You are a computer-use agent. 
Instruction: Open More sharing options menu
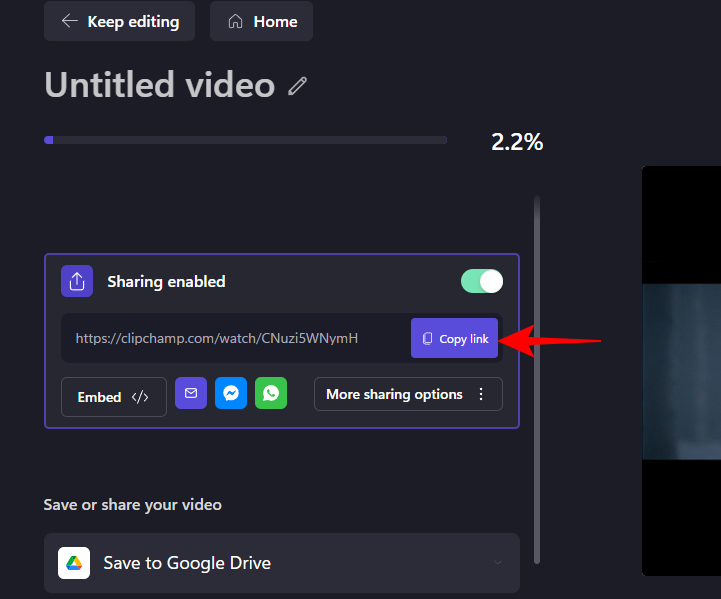[x=408, y=394]
